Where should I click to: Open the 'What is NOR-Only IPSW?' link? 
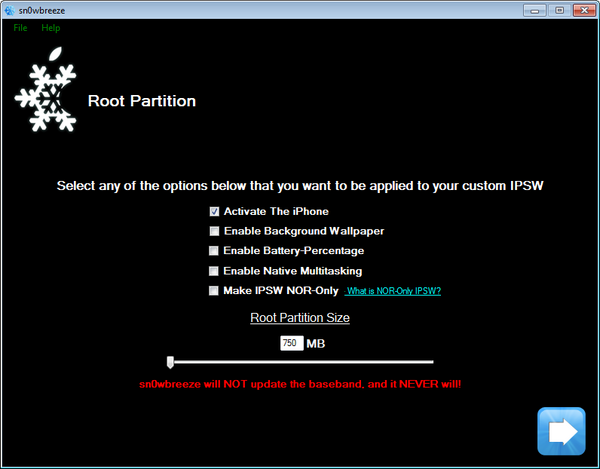coord(393,291)
